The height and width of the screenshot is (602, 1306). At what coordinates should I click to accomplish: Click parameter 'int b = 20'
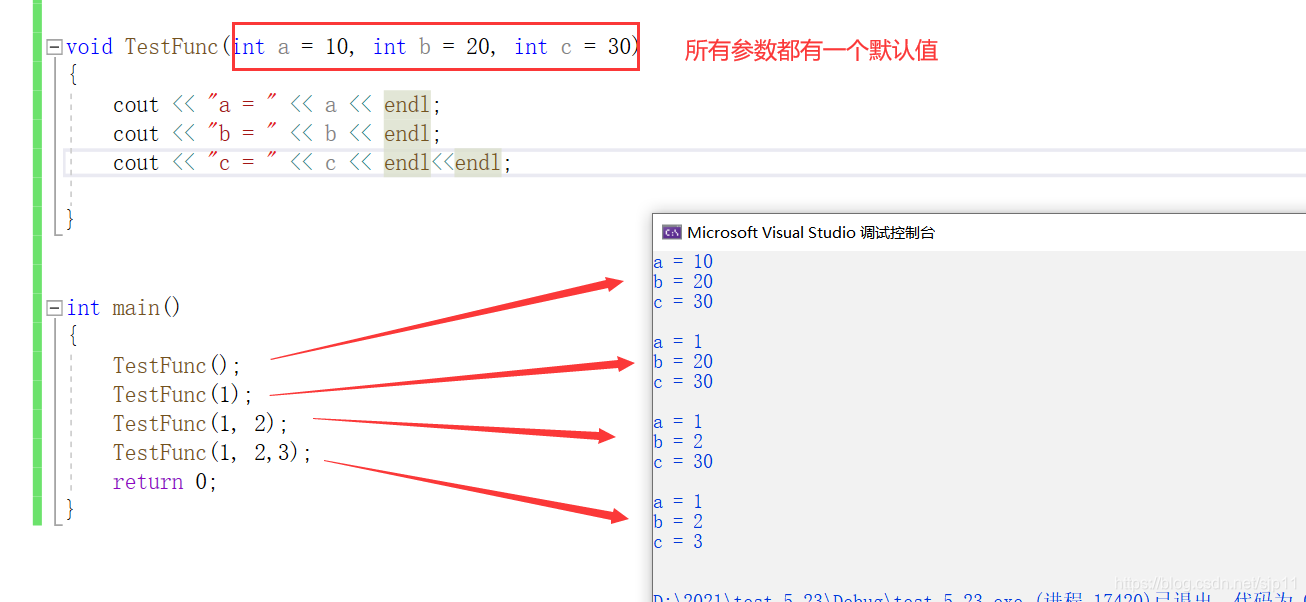433,47
